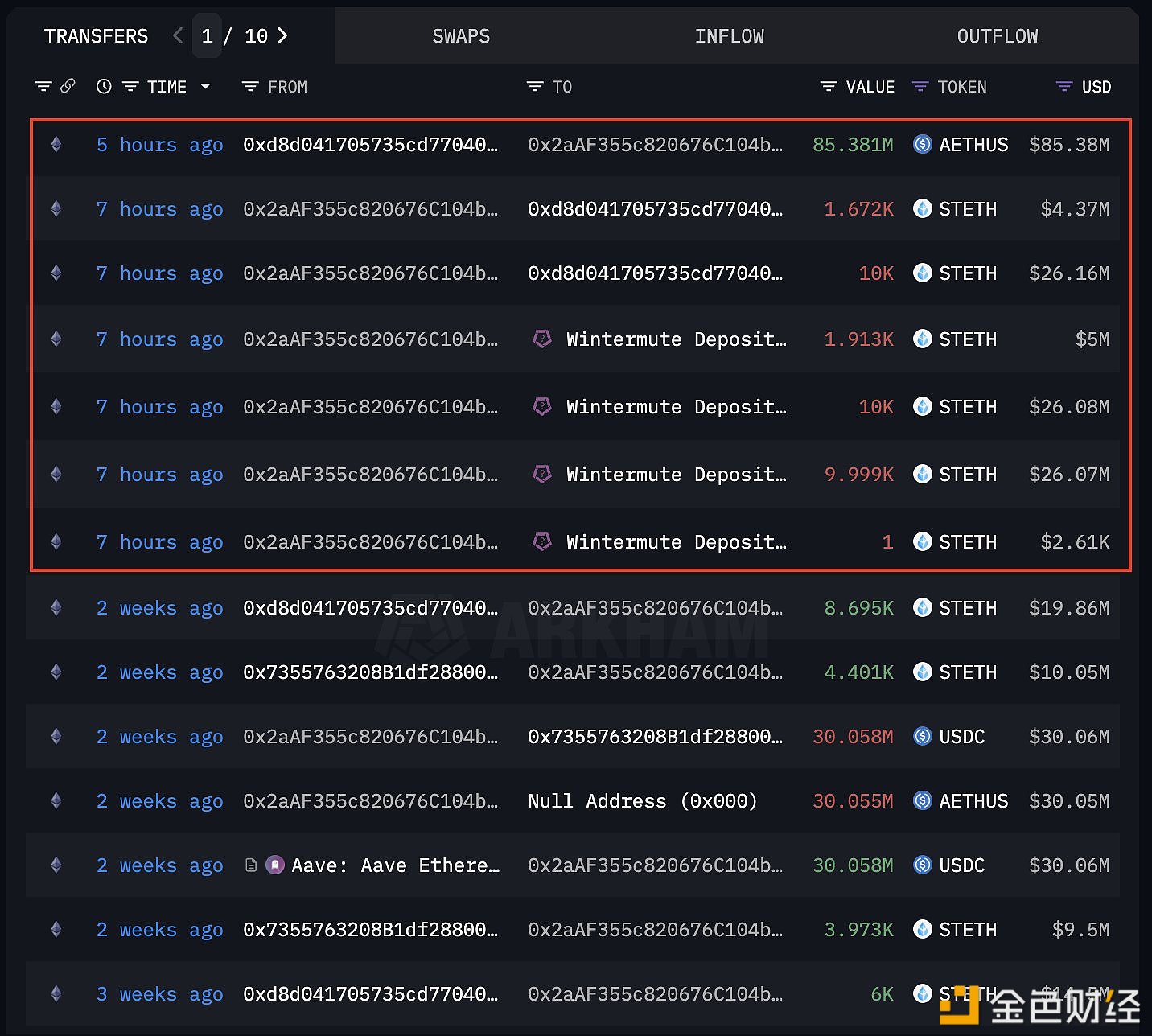The width and height of the screenshot is (1152, 1036).
Task: Switch to the SWAPS tab
Action: click(x=461, y=36)
